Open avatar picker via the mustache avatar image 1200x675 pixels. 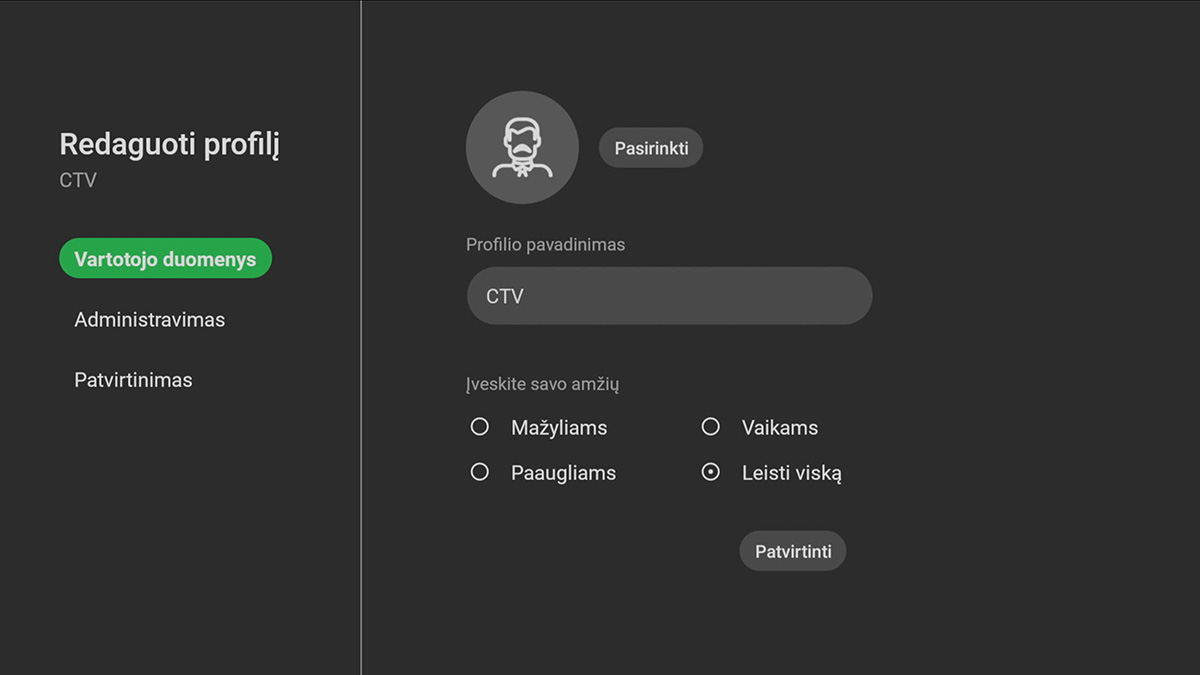point(522,147)
